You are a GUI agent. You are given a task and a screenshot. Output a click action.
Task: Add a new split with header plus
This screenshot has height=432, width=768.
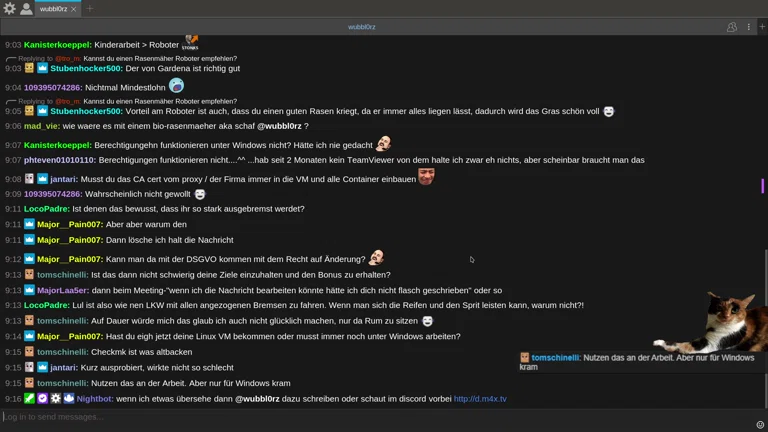(x=762, y=26)
